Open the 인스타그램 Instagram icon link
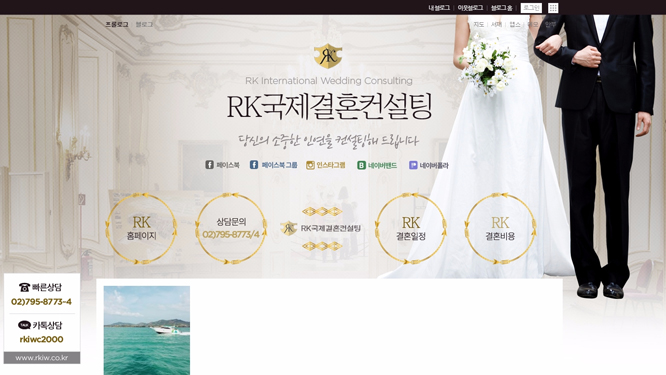This screenshot has width=666, height=375. pyautogui.click(x=310, y=165)
